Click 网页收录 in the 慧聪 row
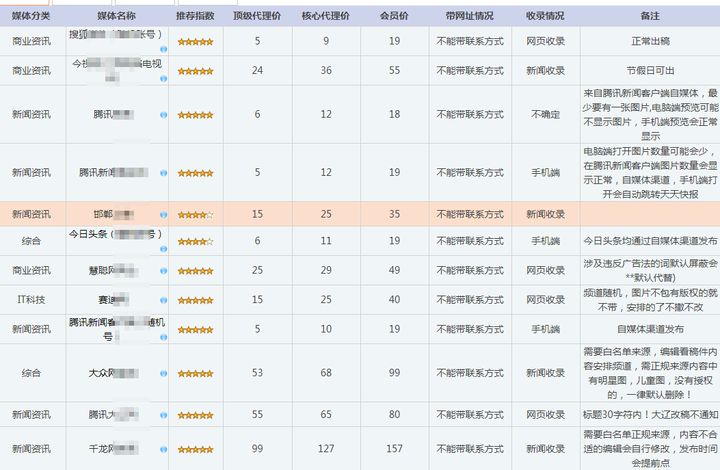This screenshot has width=720, height=470. point(546,270)
